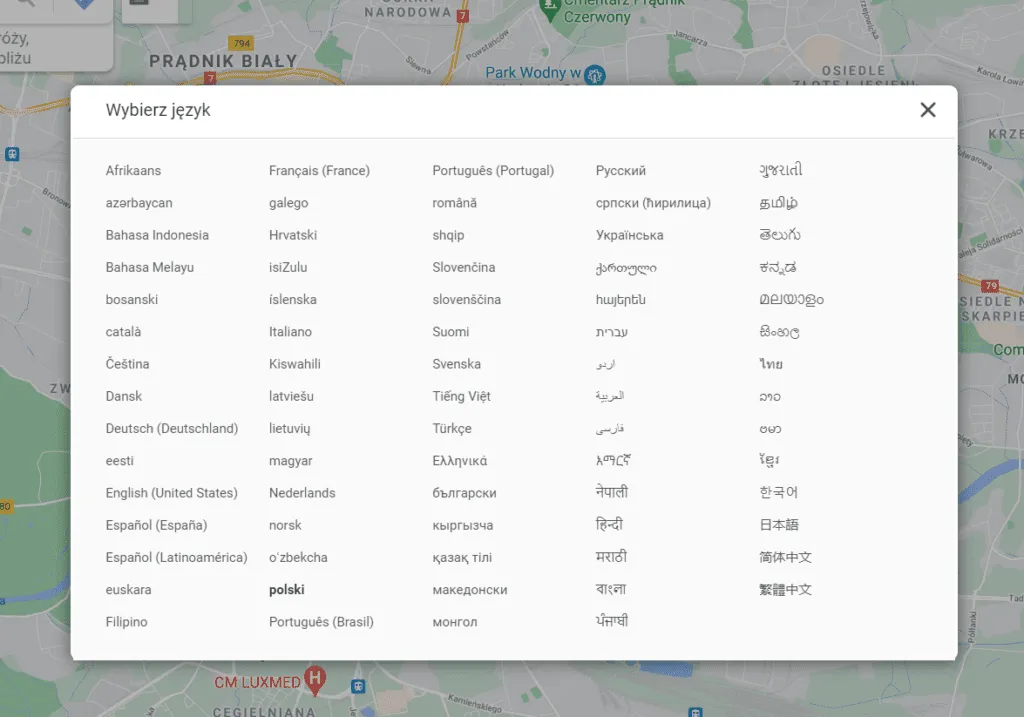This screenshot has height=717, width=1024.
Task: Select Español (Latinoamérica) option
Action: tap(176, 557)
